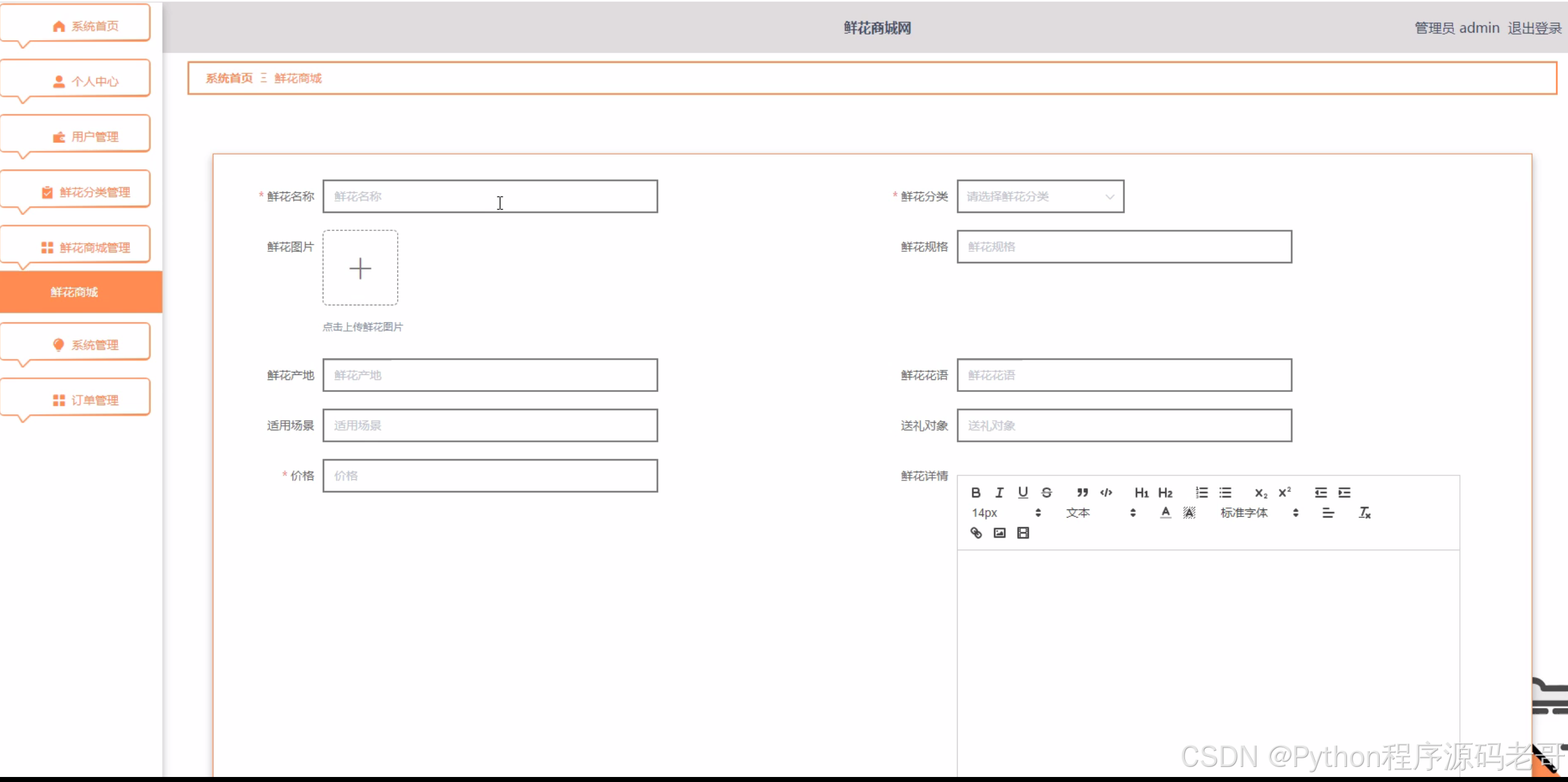
Task: Toggle underline formatting in the editor
Action: (x=1023, y=492)
